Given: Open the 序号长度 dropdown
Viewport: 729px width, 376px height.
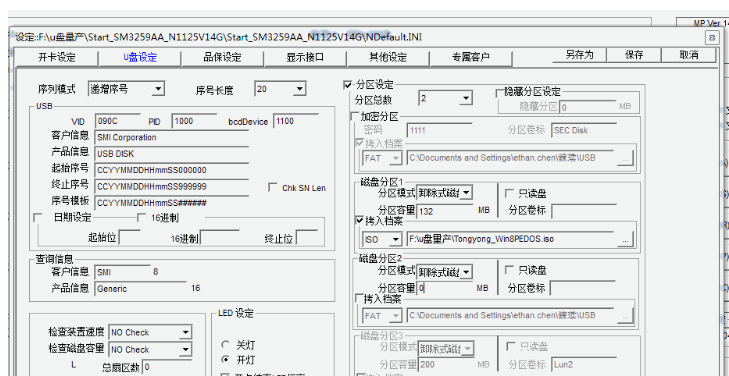Looking at the screenshot, I should [300, 89].
